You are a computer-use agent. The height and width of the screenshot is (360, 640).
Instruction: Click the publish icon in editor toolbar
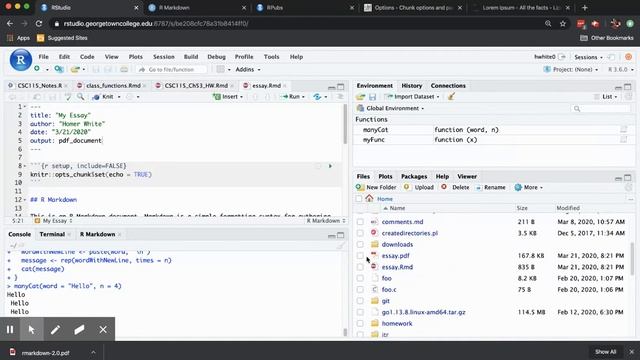pos(317,97)
